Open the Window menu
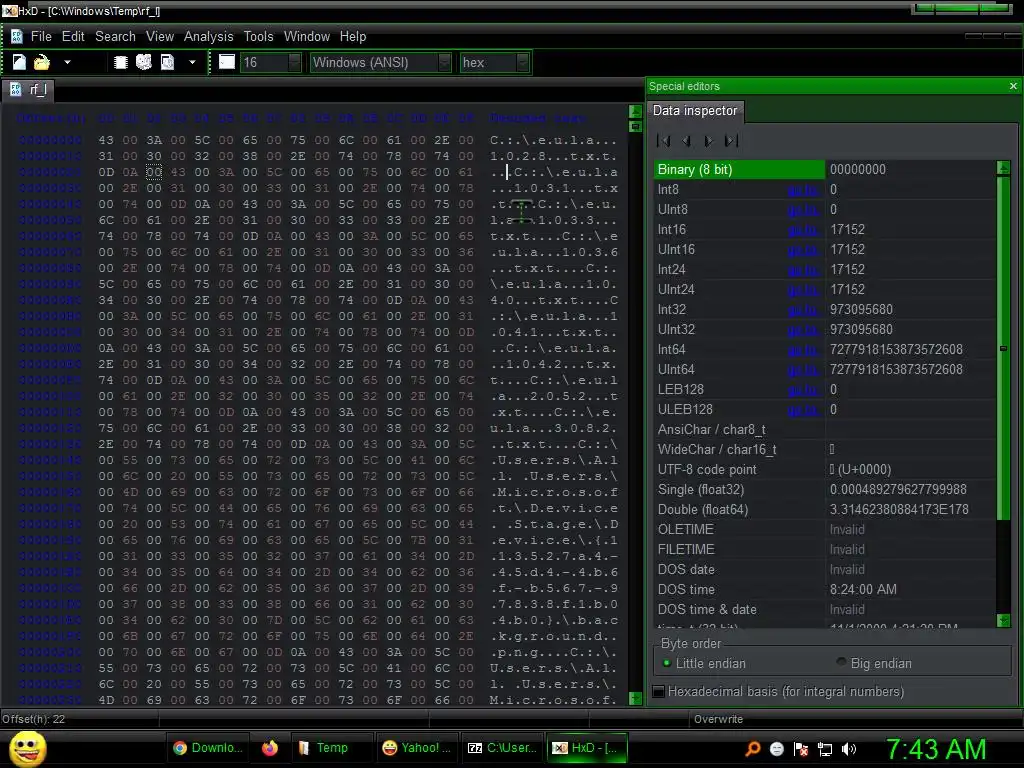This screenshot has height=768, width=1024. tap(307, 37)
